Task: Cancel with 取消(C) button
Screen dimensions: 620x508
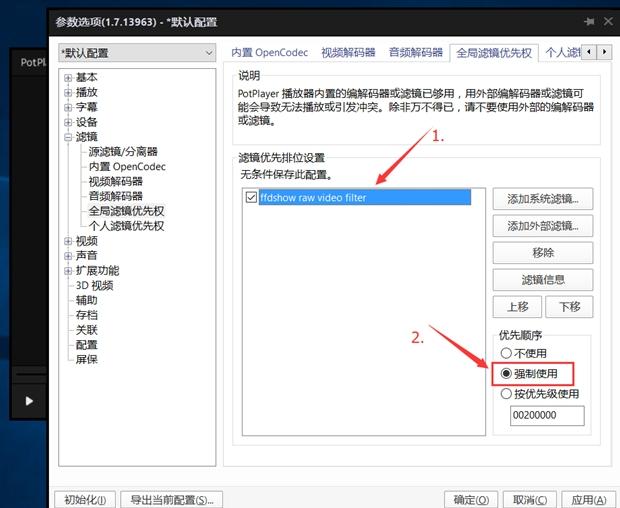Action: 530,500
